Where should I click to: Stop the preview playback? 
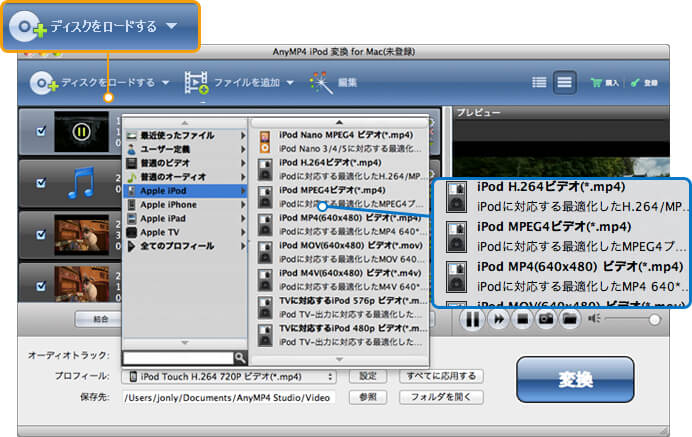pos(522,319)
